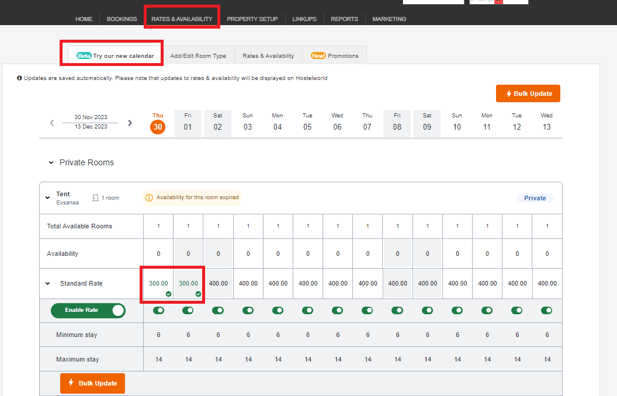Select Fri 01 date header
The height and width of the screenshot is (396, 617).
point(188,123)
